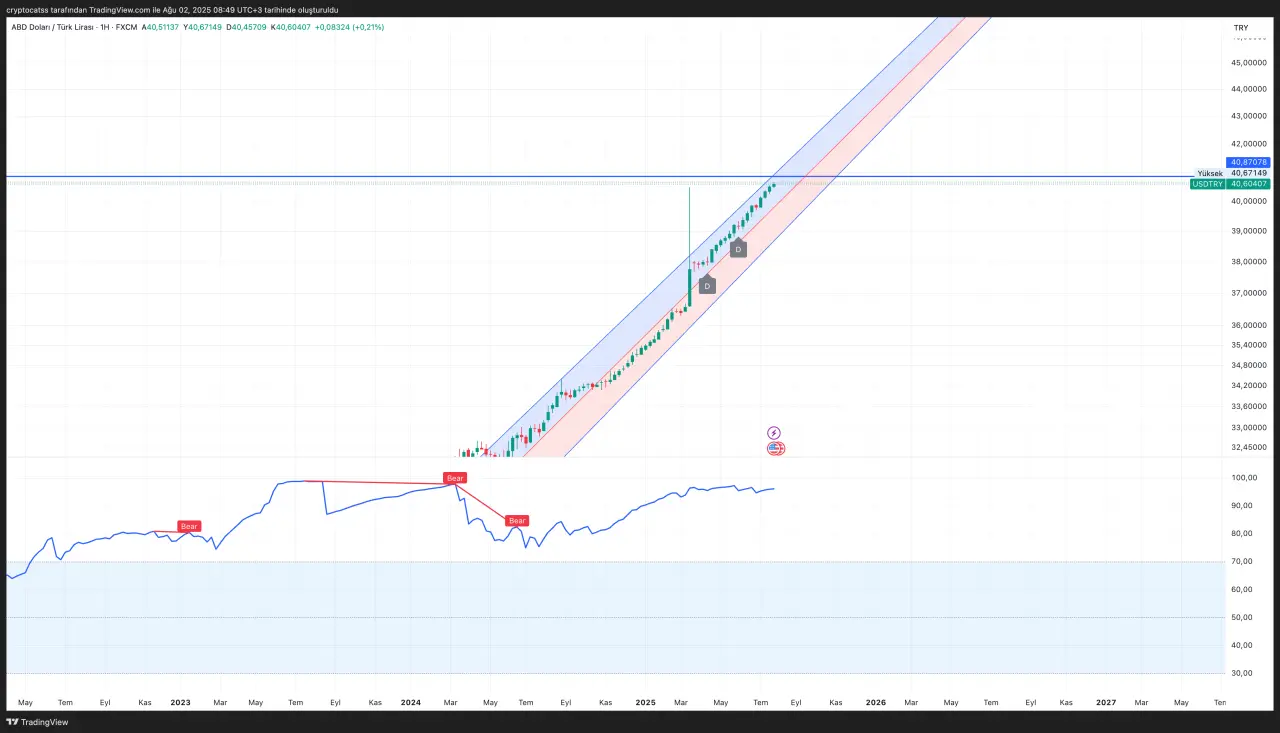The height and width of the screenshot is (733, 1280).
Task: Click the upper gray D marker on chart
Action: [738, 249]
